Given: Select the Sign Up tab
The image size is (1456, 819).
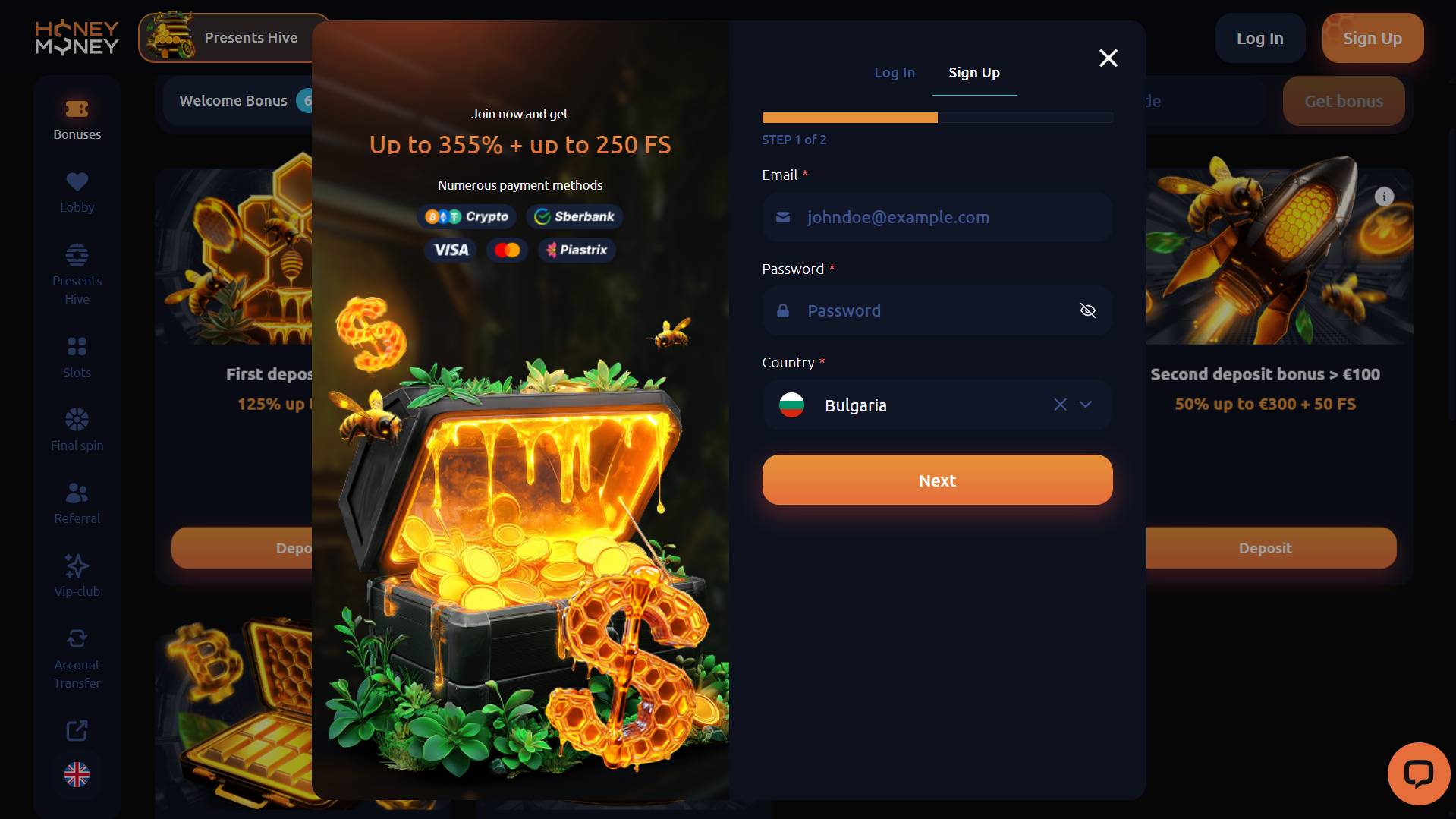Looking at the screenshot, I should (974, 73).
